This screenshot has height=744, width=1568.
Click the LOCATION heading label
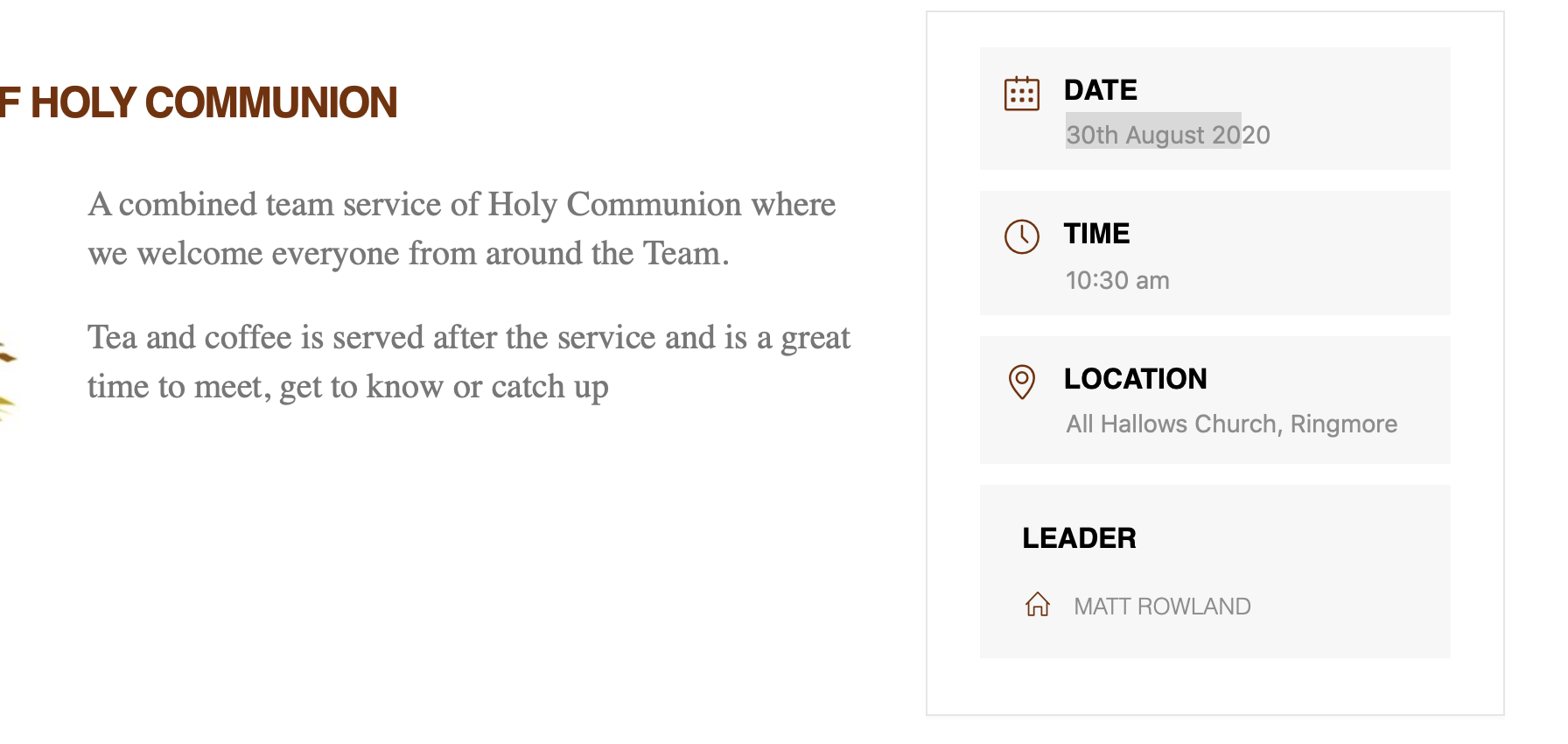(x=1135, y=379)
